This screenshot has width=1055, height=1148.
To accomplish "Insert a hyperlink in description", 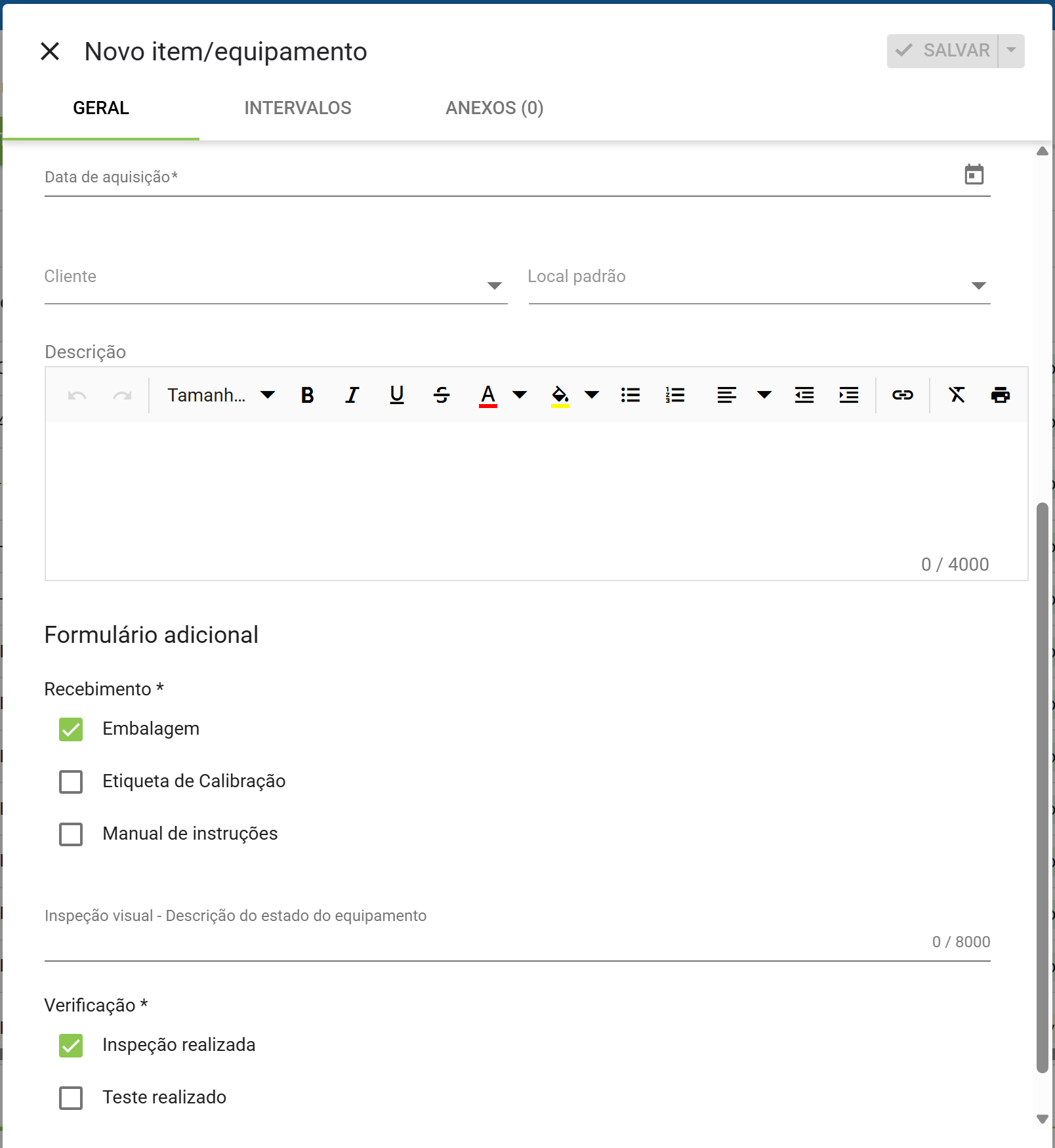I will click(903, 395).
